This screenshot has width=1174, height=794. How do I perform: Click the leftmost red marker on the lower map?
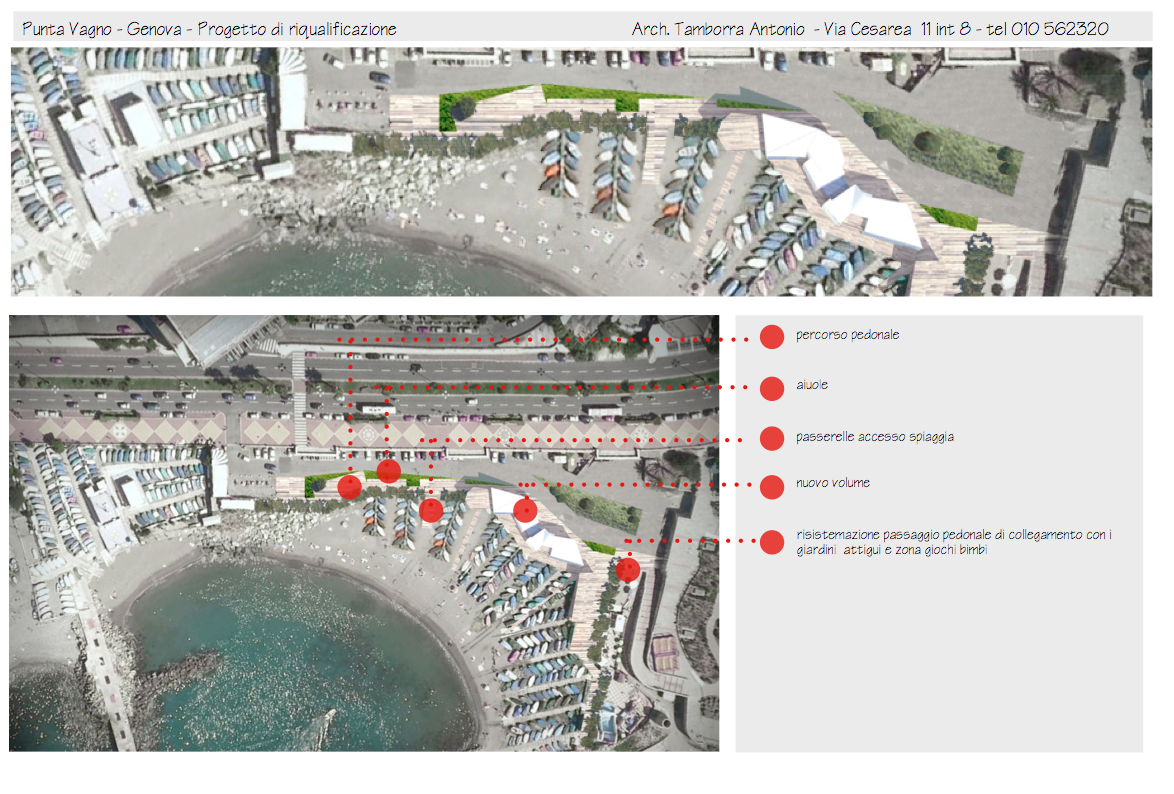click(x=349, y=487)
